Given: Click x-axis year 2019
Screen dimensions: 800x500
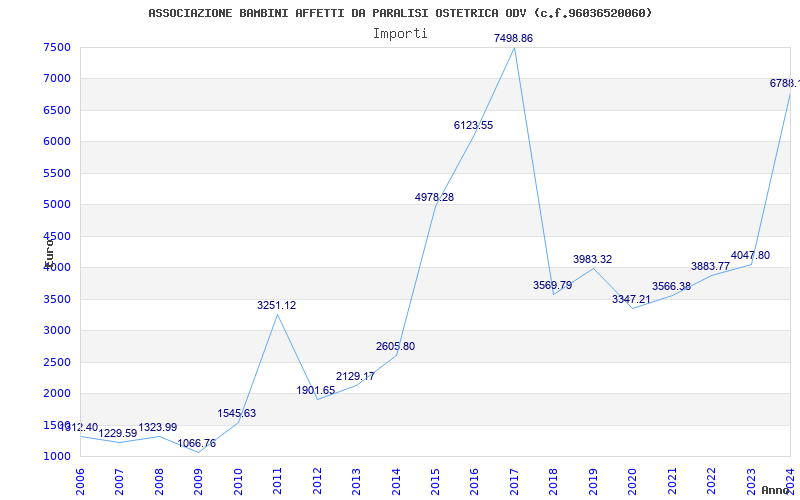Looking at the screenshot, I should click(593, 482).
